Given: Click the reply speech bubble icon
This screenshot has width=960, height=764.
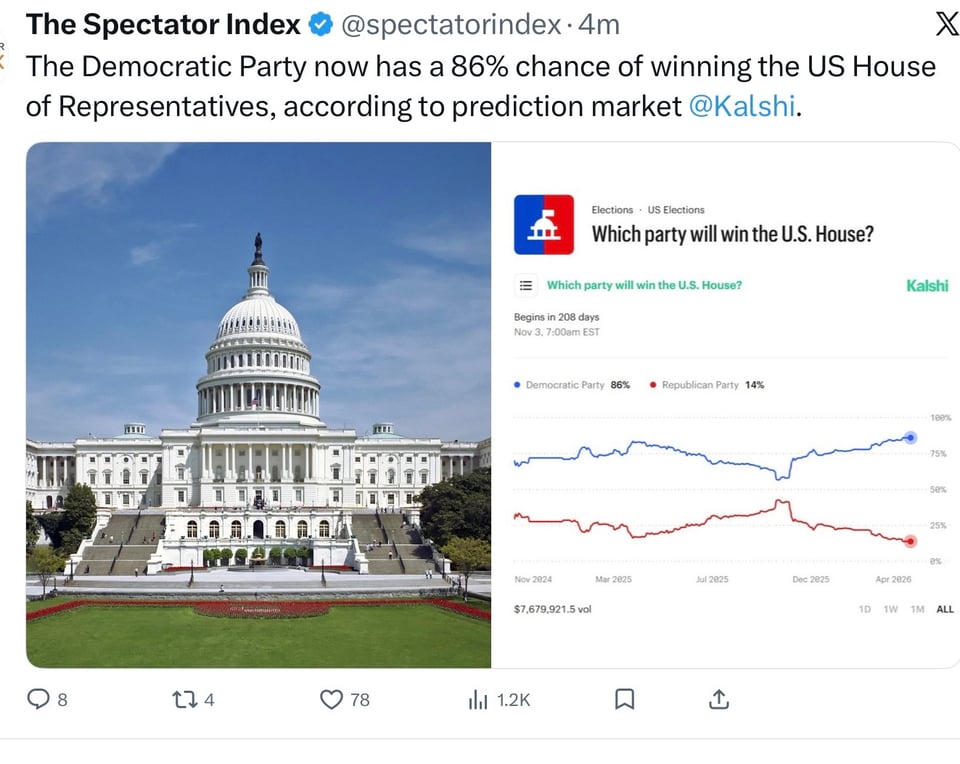Looking at the screenshot, I should 39,700.
